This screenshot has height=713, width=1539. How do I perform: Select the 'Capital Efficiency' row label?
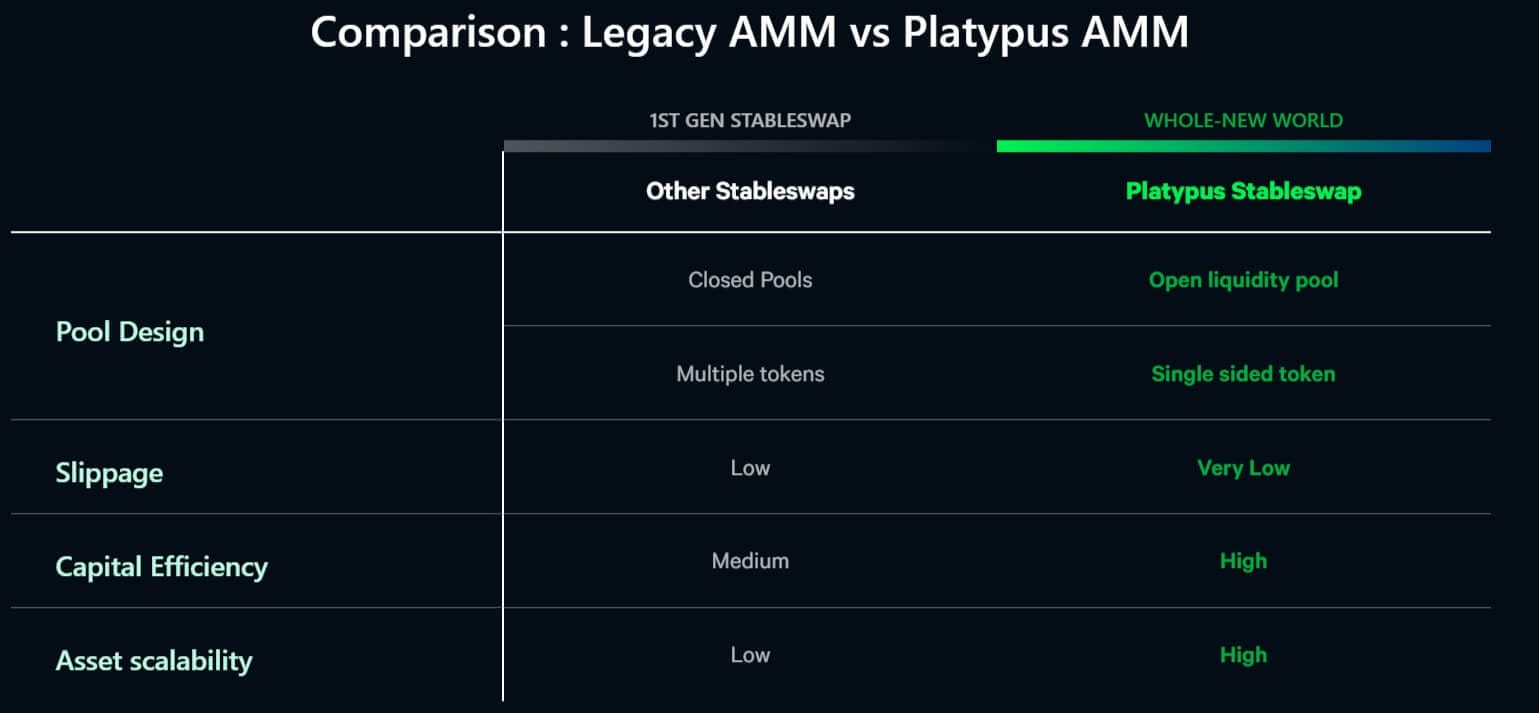tap(162, 567)
